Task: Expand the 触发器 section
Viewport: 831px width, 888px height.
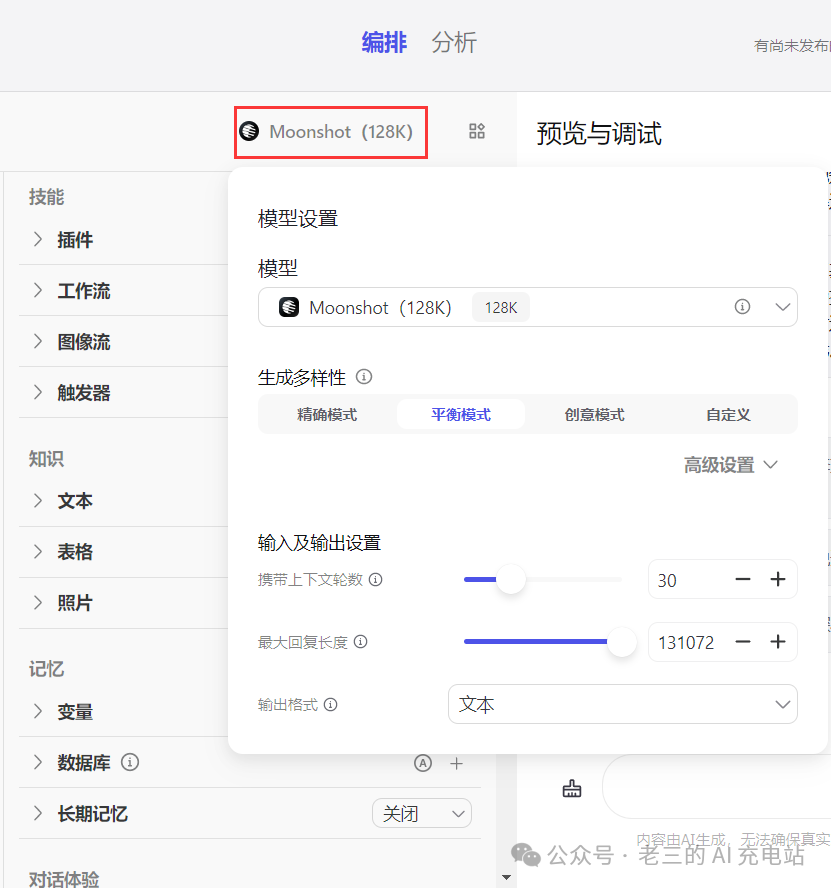Action: click(x=38, y=392)
